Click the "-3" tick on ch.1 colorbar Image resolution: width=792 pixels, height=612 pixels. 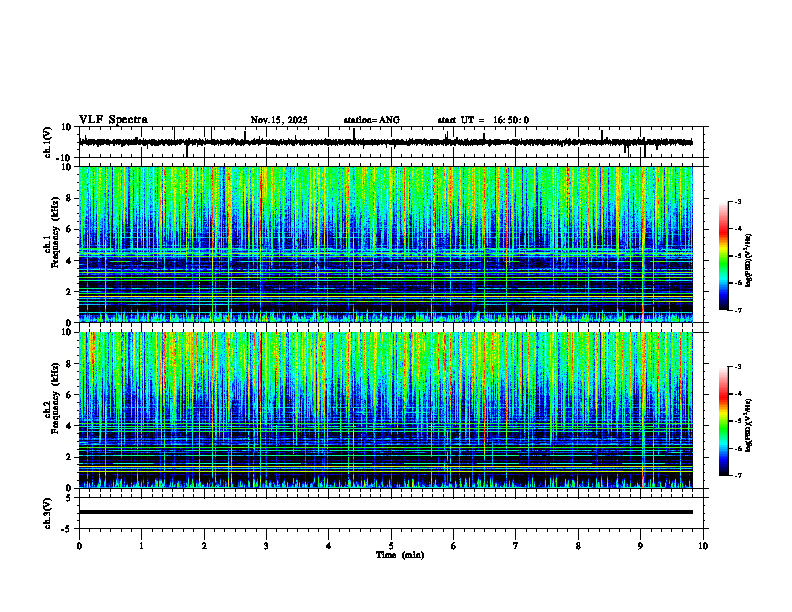point(737,201)
